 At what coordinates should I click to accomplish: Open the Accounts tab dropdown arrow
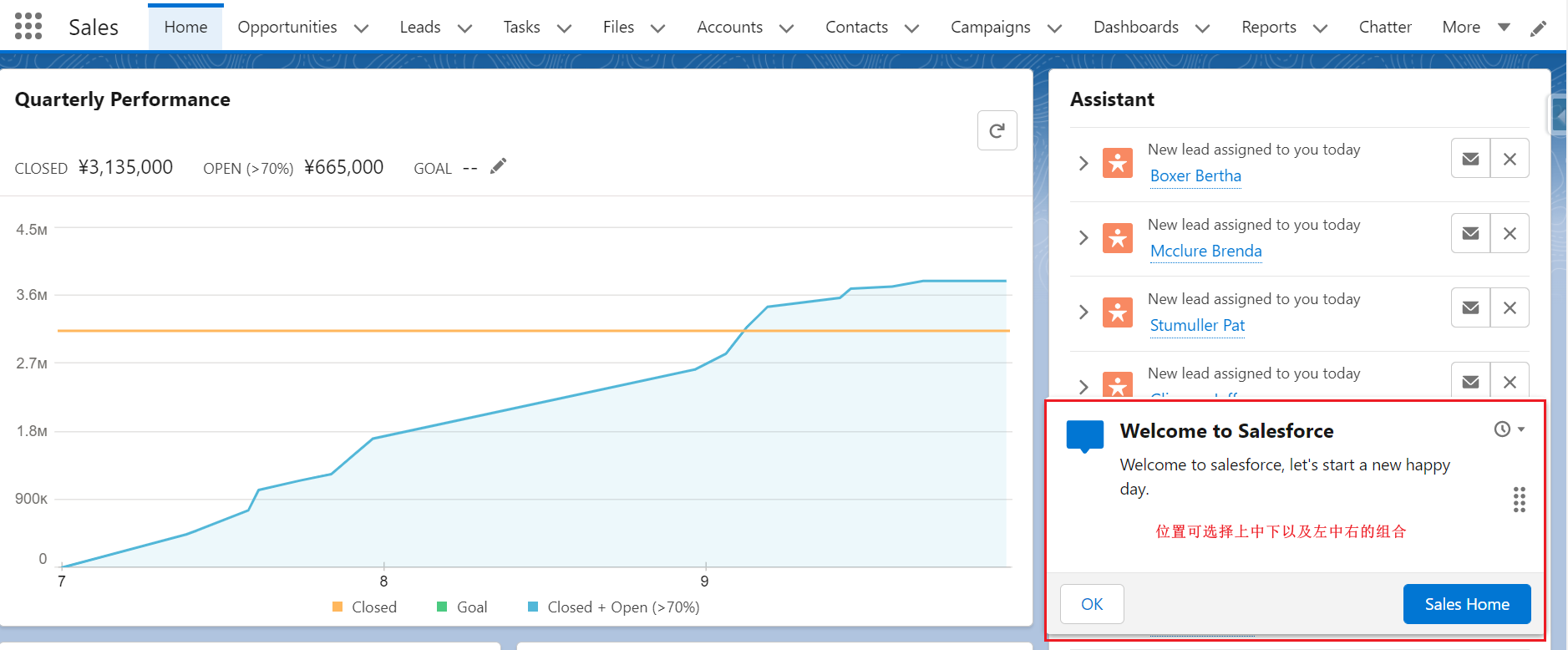(786, 28)
